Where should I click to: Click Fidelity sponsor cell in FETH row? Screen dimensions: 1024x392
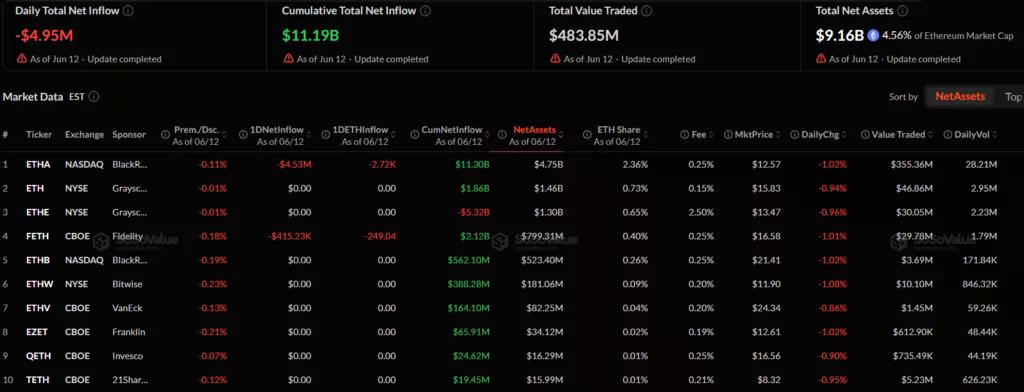click(x=127, y=236)
